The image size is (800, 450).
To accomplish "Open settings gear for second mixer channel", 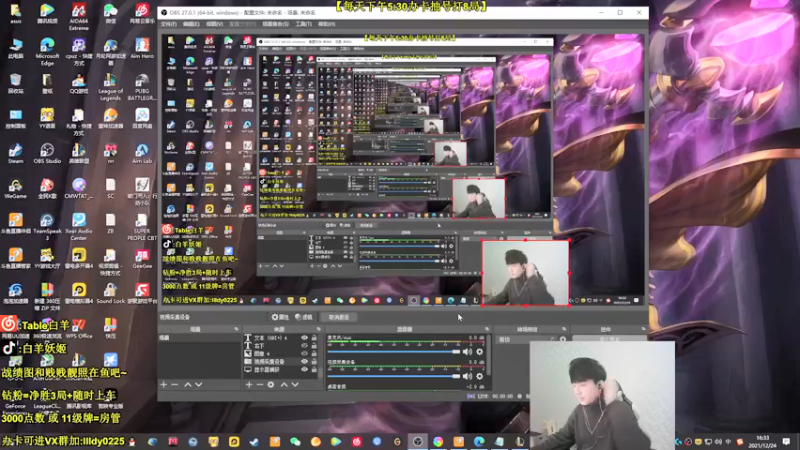I will 480,376.
